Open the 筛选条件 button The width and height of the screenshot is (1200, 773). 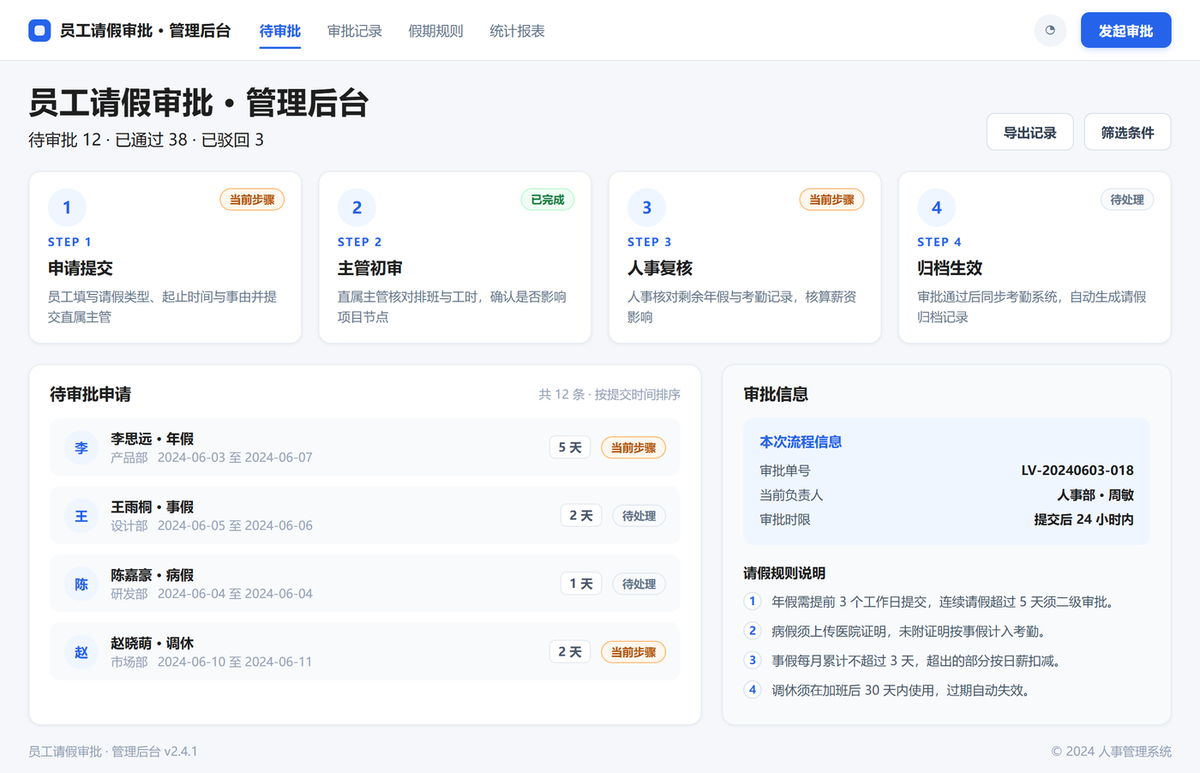point(1128,132)
